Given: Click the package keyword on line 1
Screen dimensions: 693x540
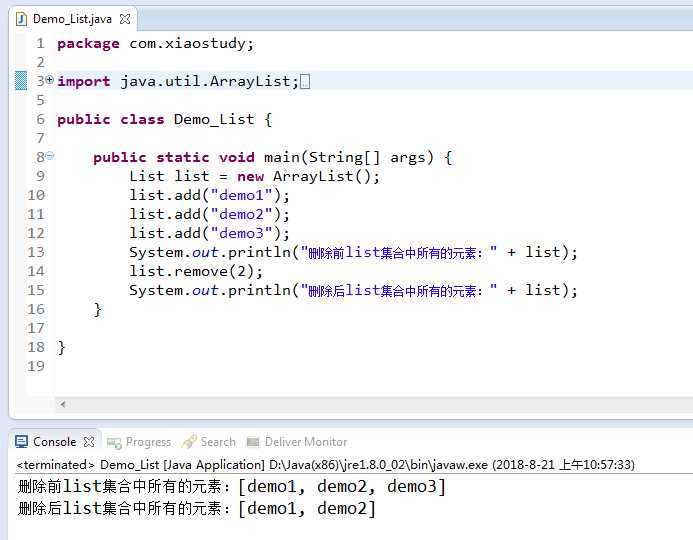Looking at the screenshot, I should point(88,44).
